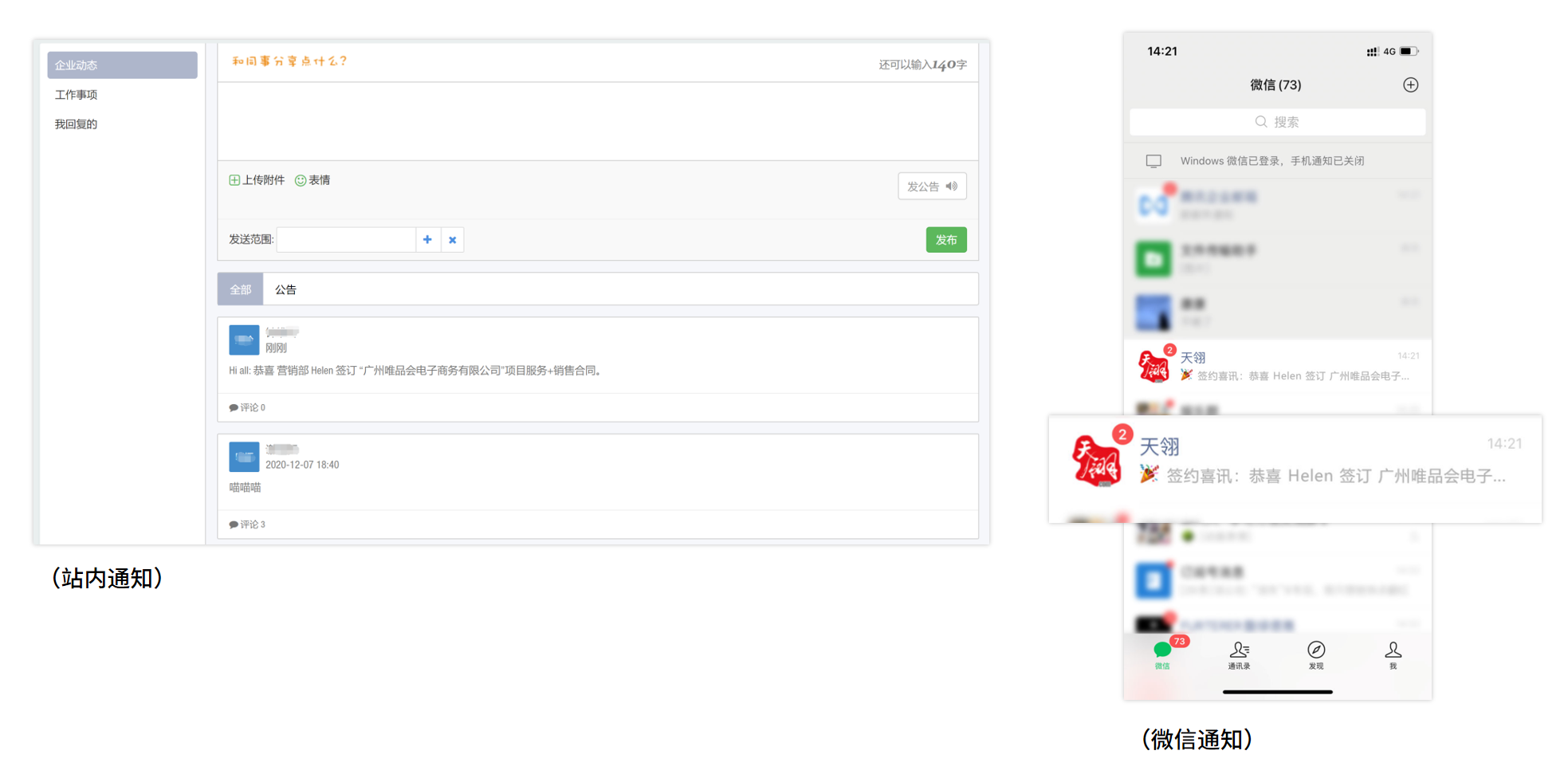Open 评论 0 under Helen contract post
The height and width of the screenshot is (782, 1568).
(x=247, y=407)
